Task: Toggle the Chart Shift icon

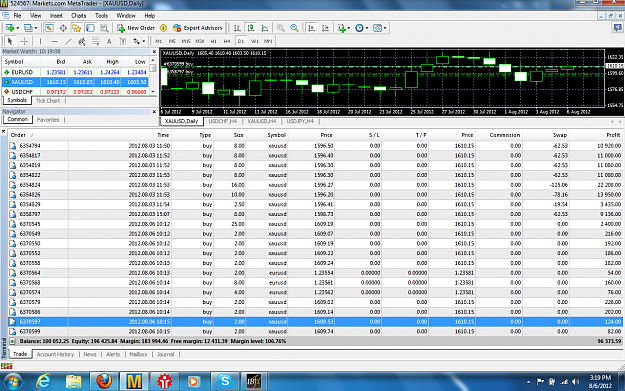Action: click(325, 28)
